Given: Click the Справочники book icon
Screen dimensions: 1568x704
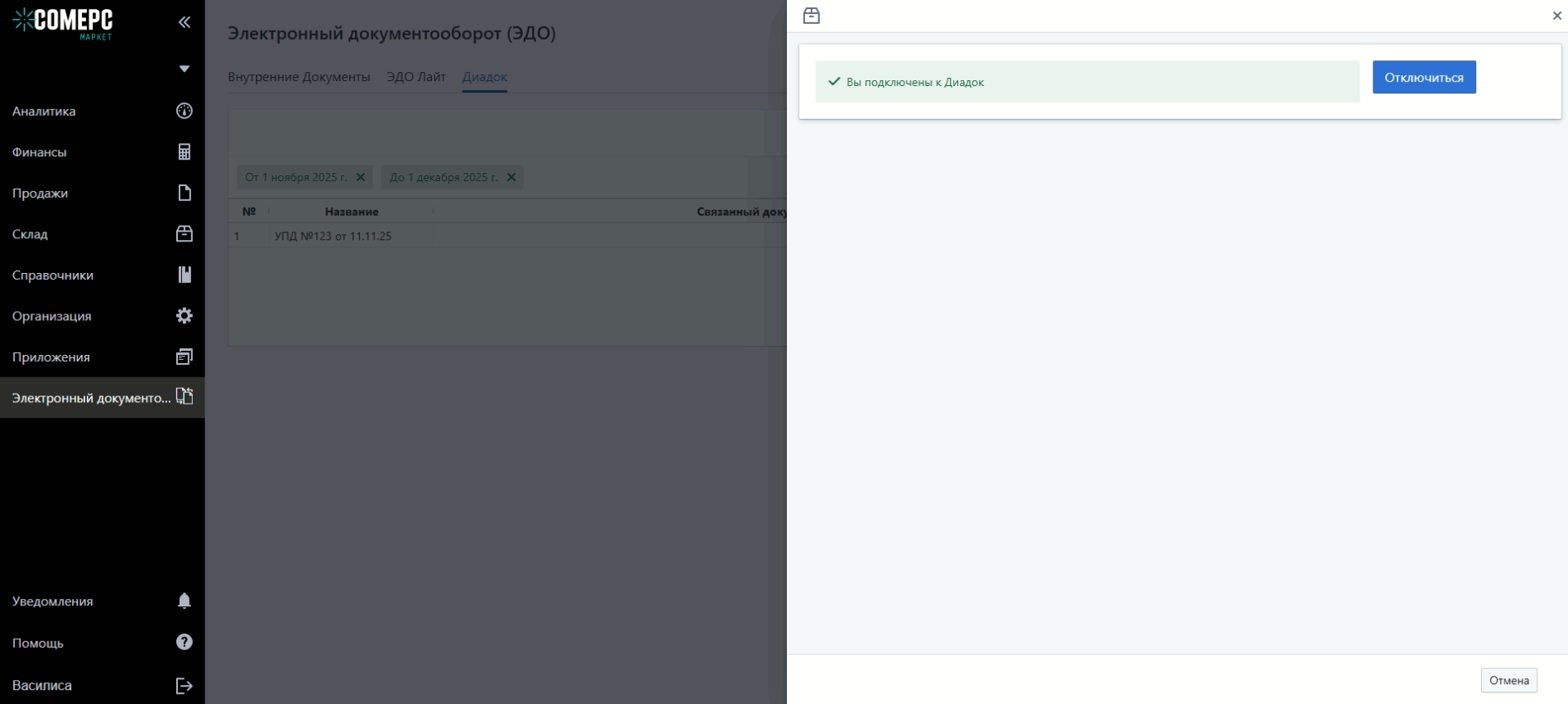Looking at the screenshot, I should pyautogui.click(x=184, y=275).
